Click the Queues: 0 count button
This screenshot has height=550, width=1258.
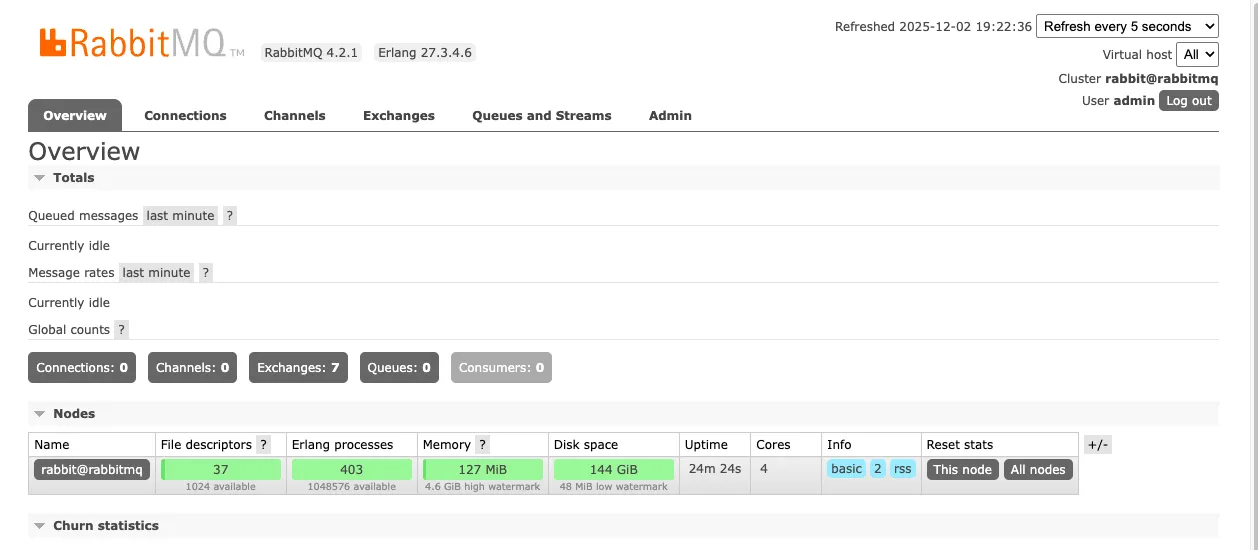[399, 368]
